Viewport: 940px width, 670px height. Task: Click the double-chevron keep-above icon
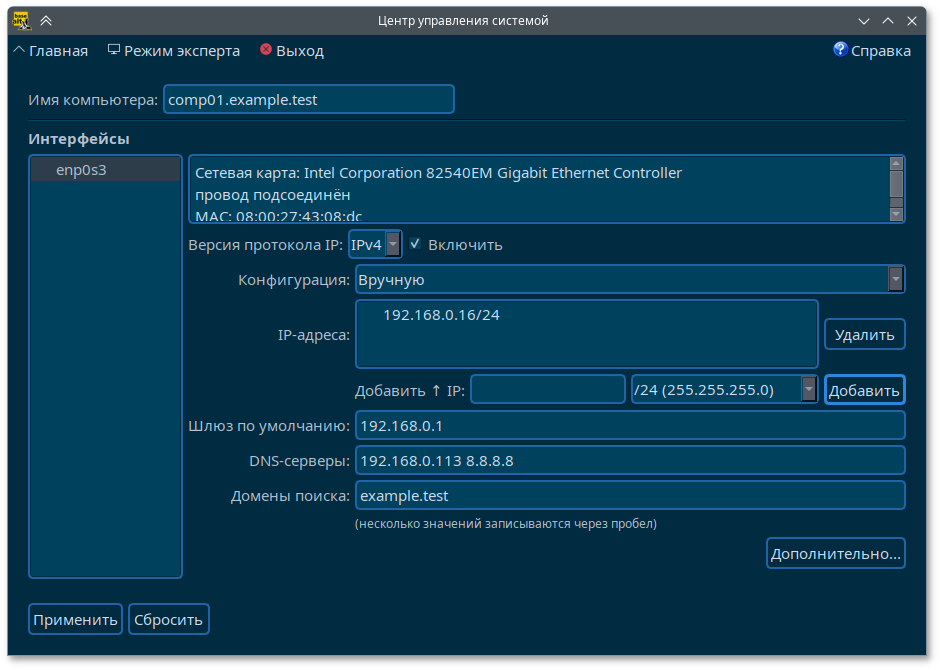46,20
